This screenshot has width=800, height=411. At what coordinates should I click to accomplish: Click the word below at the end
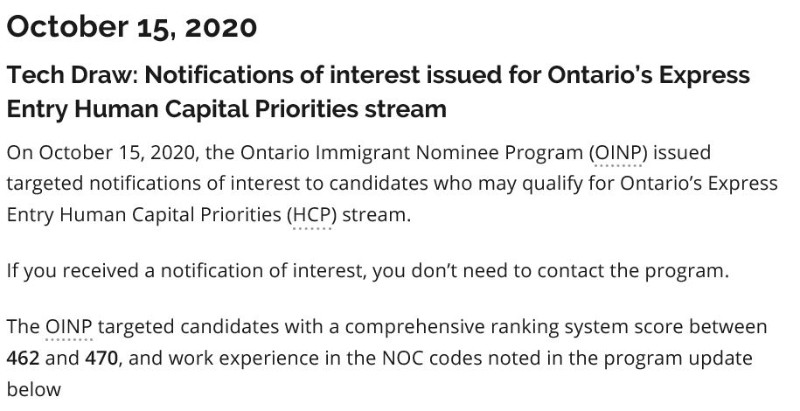34,389
